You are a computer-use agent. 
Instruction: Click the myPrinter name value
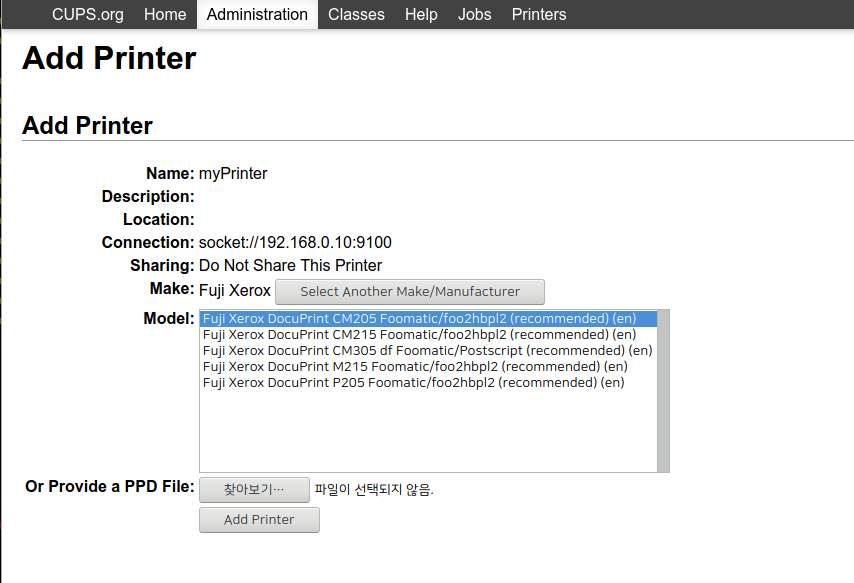click(x=233, y=174)
